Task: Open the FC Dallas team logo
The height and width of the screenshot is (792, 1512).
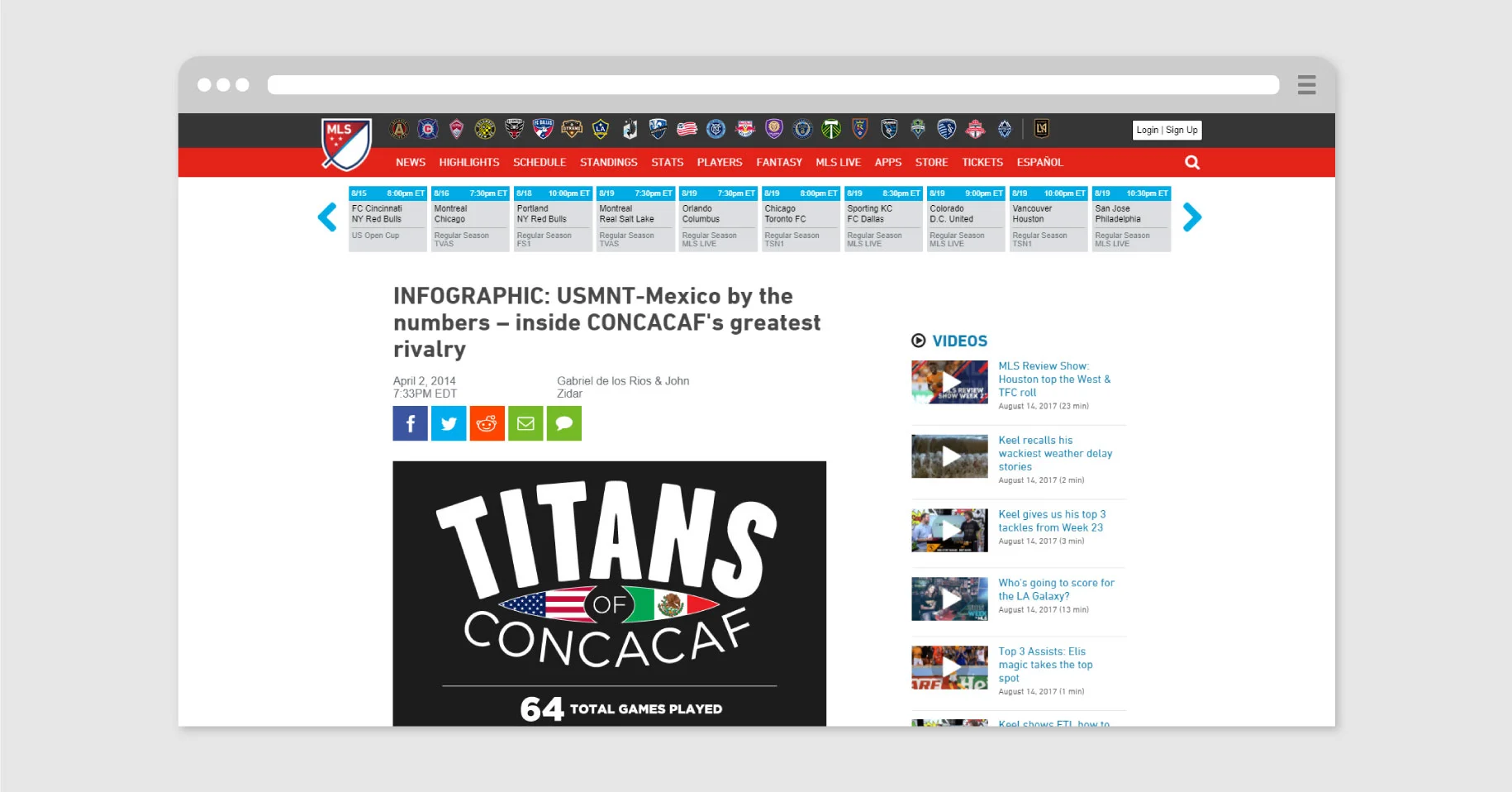Action: click(x=543, y=129)
